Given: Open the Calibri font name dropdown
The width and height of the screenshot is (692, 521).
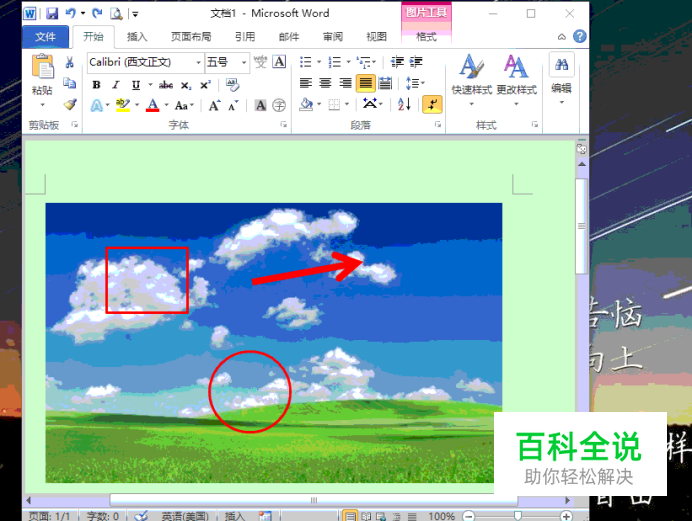Looking at the screenshot, I should (x=198, y=62).
